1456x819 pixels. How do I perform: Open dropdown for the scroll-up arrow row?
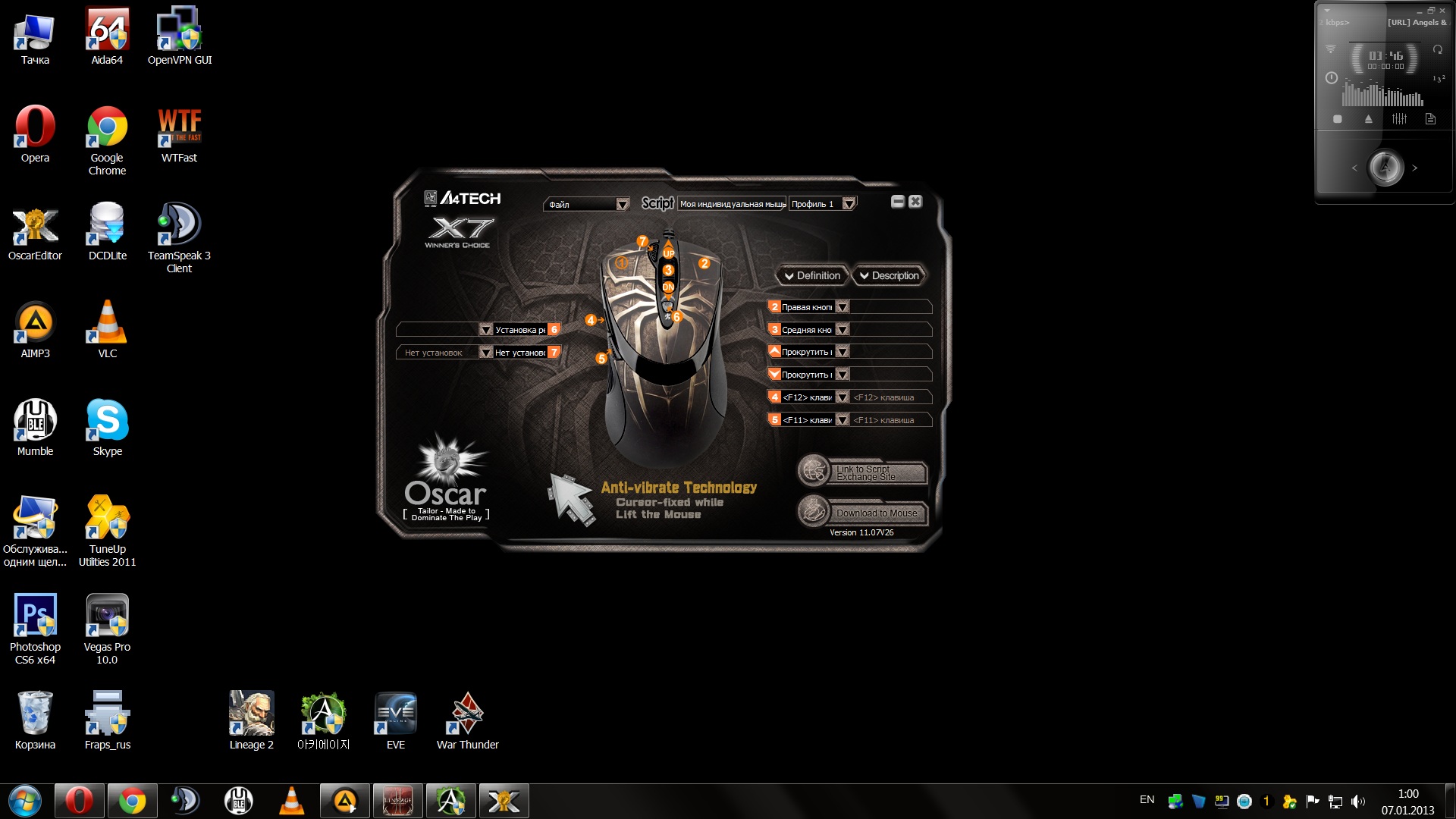pos(842,352)
